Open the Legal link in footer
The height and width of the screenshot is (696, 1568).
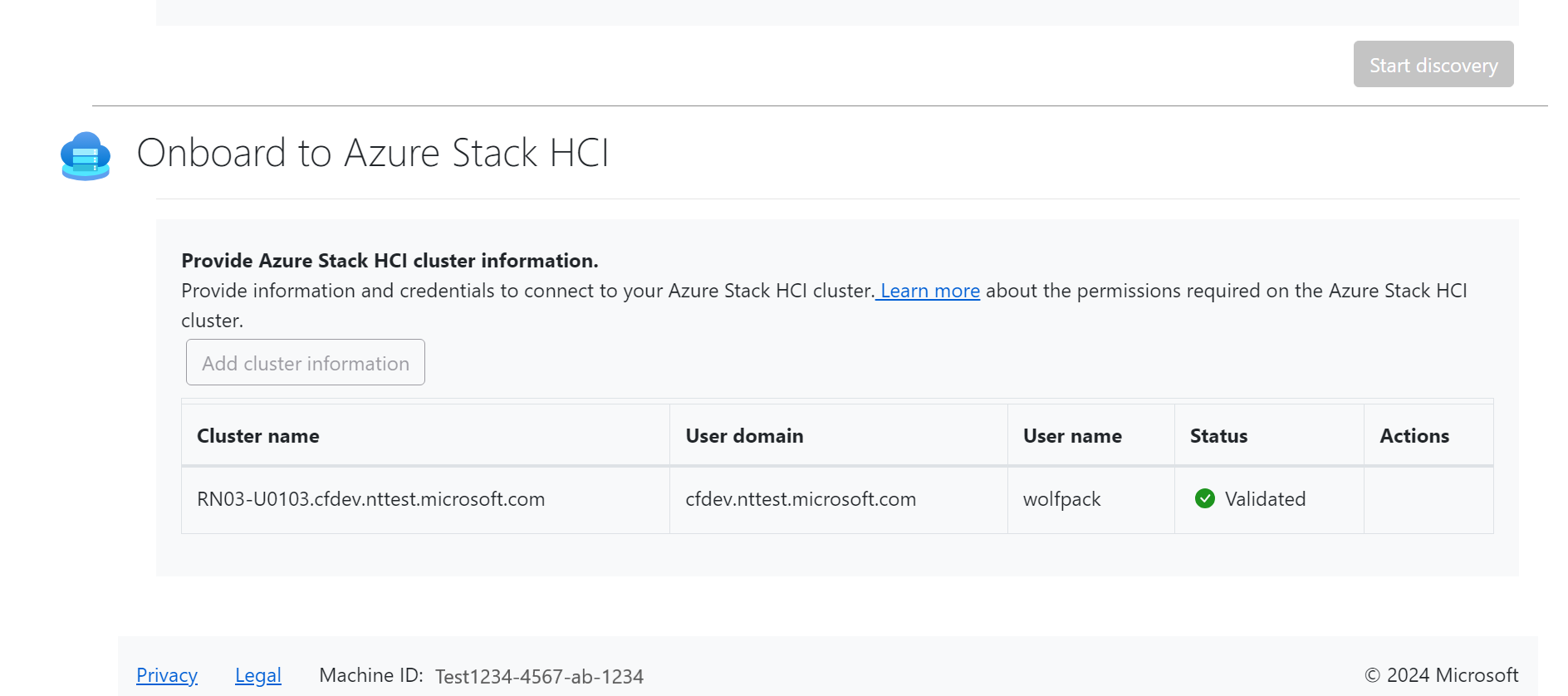click(x=257, y=675)
